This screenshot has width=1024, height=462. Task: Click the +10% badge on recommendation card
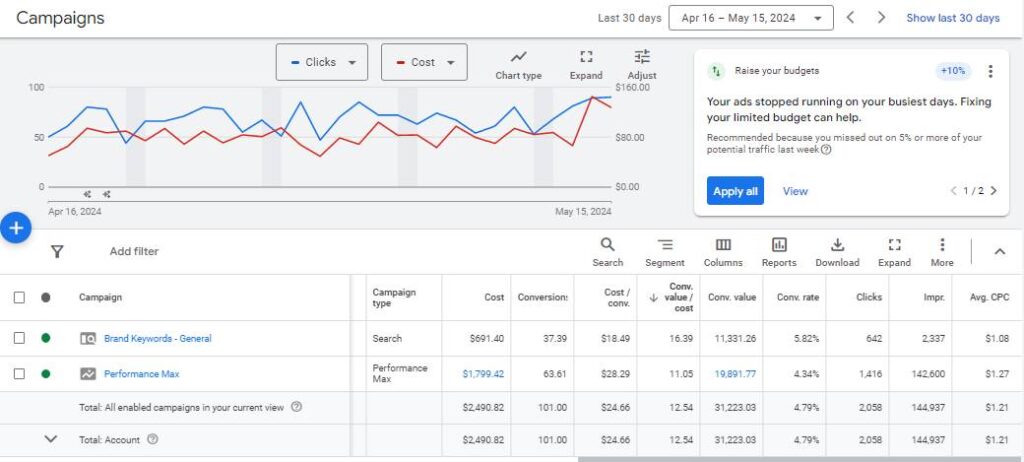pyautogui.click(x=953, y=71)
